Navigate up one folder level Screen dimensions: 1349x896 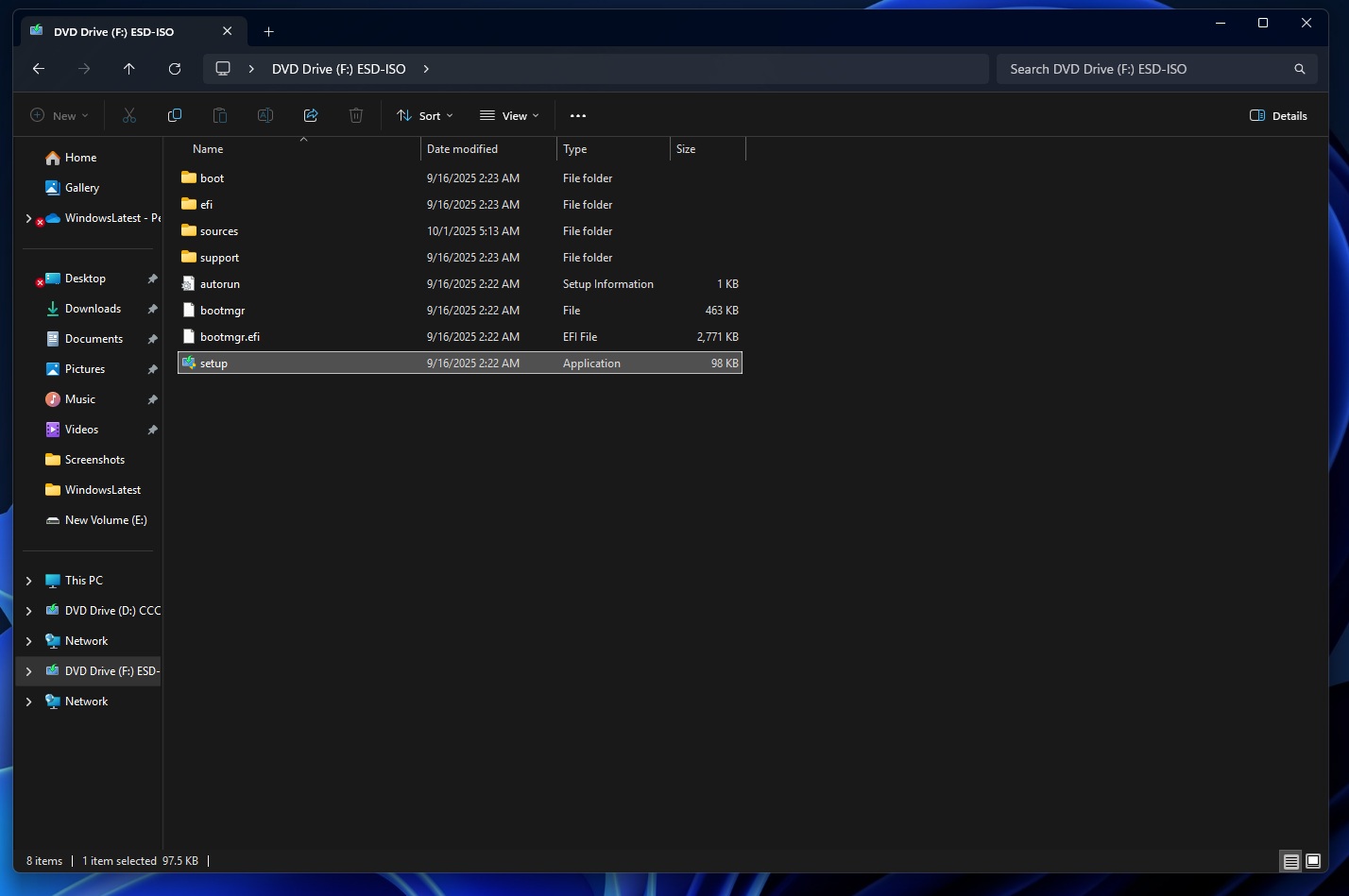click(129, 68)
